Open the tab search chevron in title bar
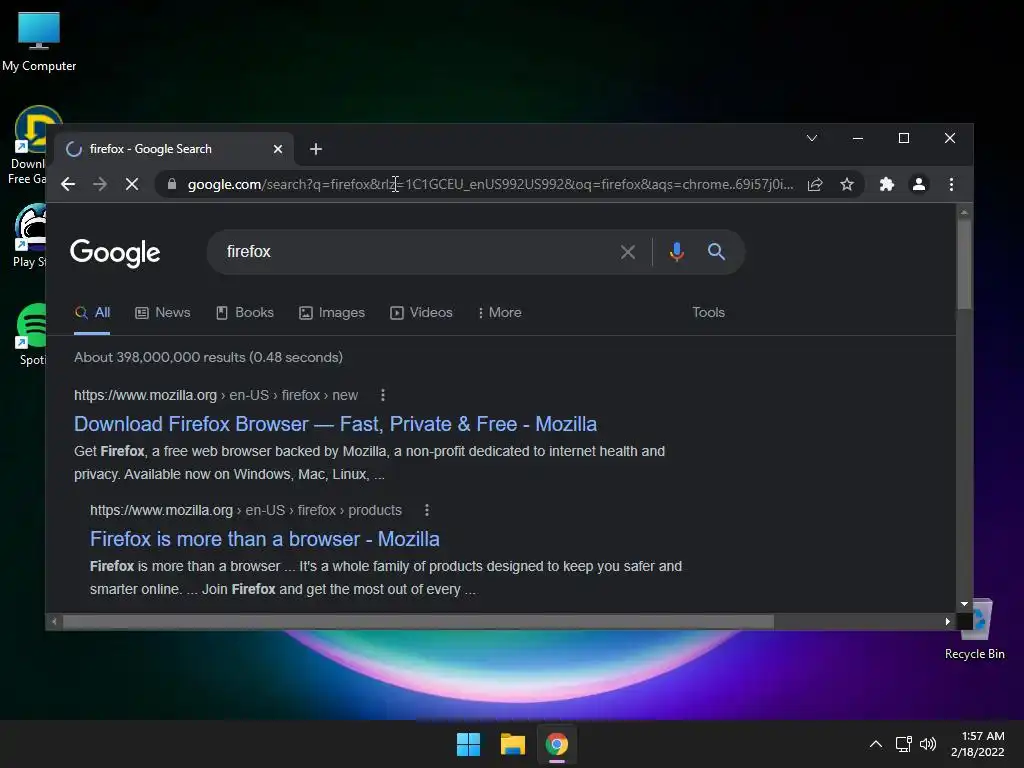The height and width of the screenshot is (768, 1024). point(812,138)
